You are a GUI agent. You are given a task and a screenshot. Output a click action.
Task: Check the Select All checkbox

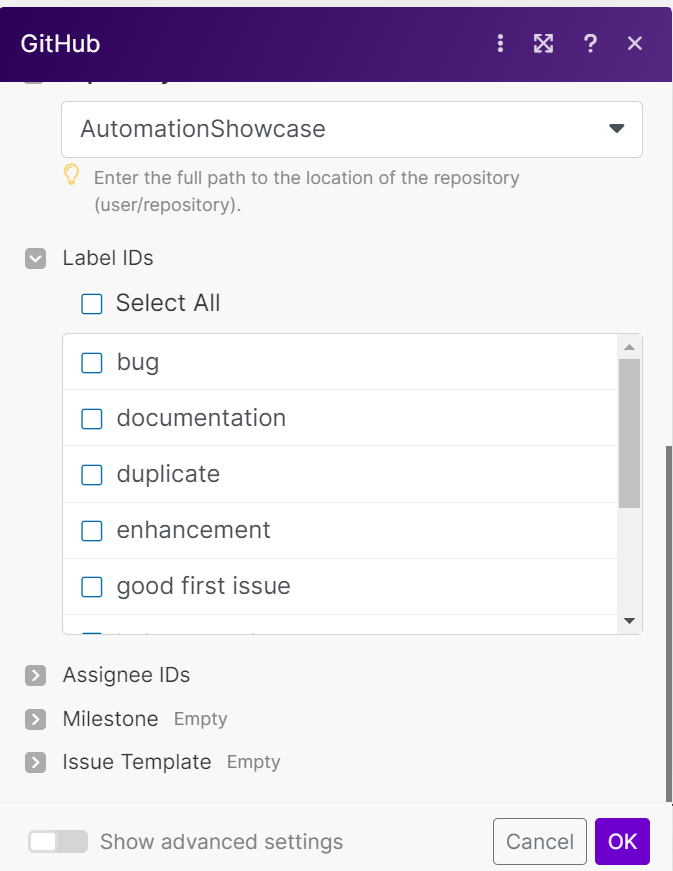(92, 304)
